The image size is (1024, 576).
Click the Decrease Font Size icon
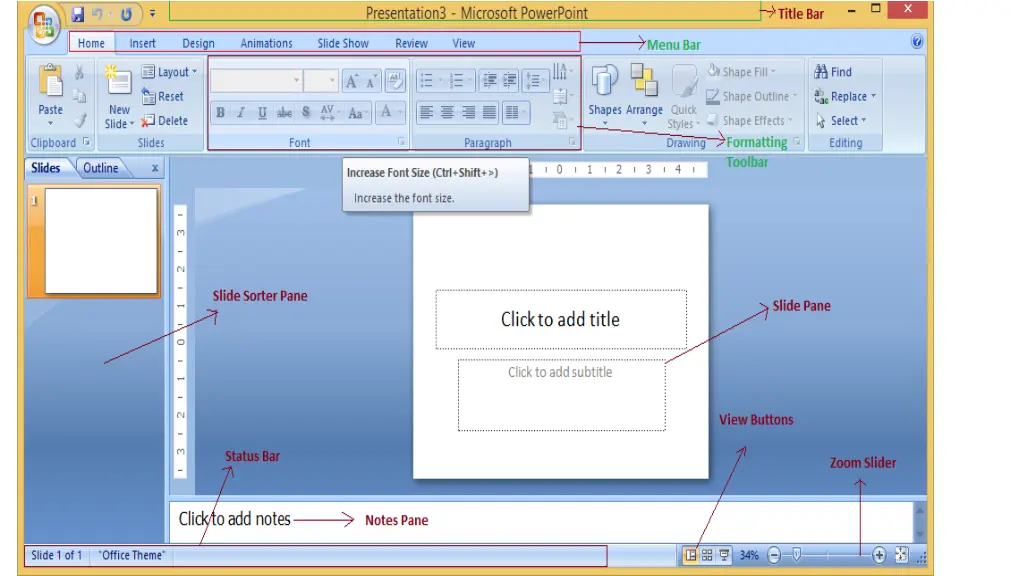click(x=372, y=81)
